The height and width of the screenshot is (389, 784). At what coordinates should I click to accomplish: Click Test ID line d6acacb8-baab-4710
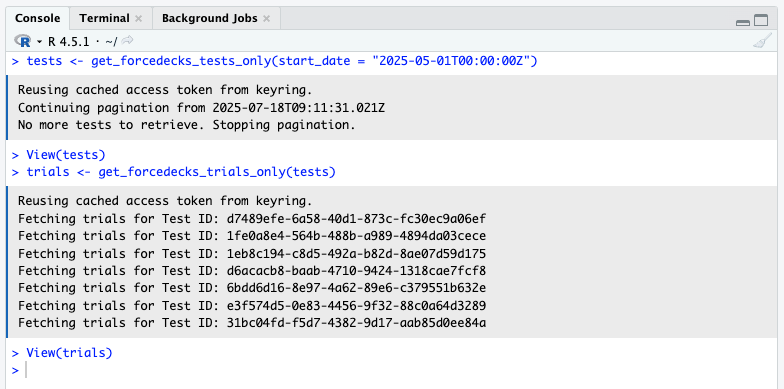(252, 271)
